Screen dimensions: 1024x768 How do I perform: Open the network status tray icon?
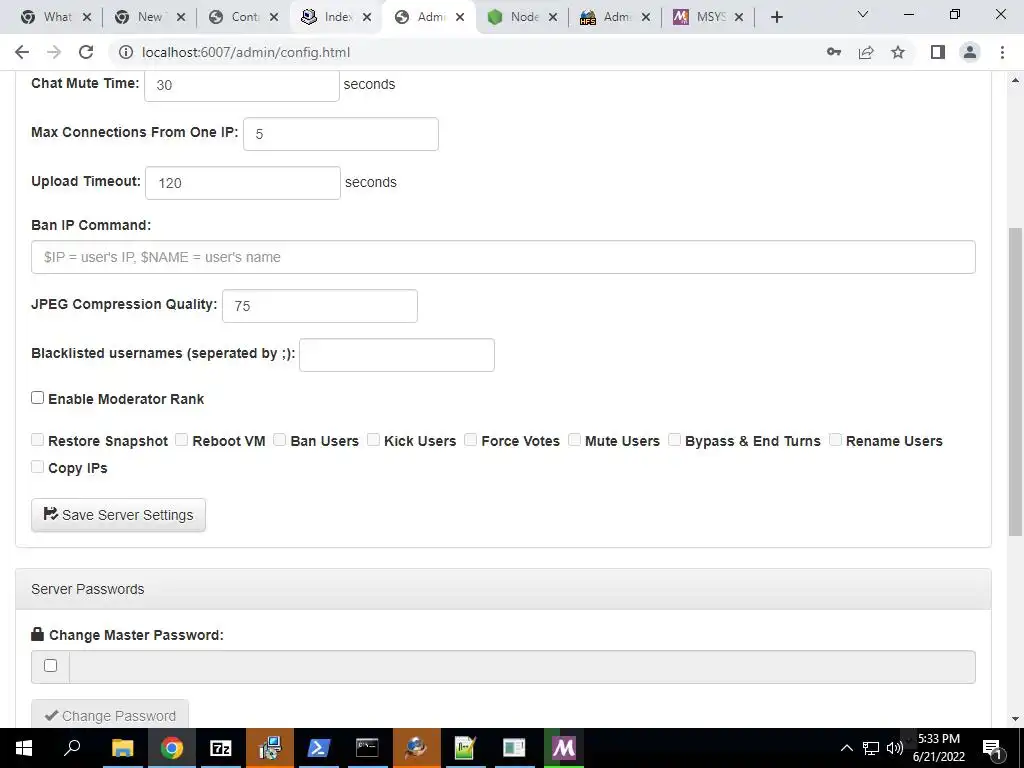871,748
